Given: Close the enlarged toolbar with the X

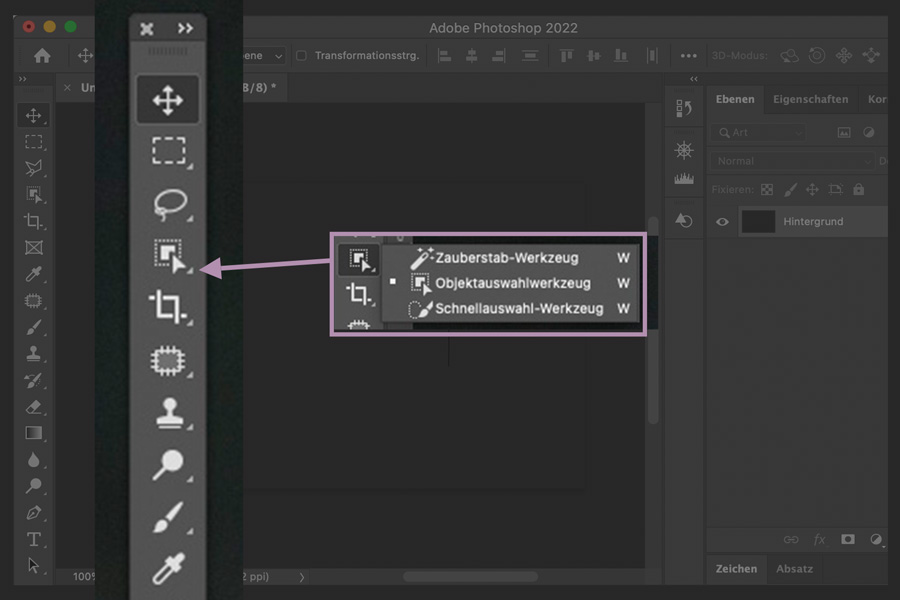Looking at the screenshot, I should point(147,29).
